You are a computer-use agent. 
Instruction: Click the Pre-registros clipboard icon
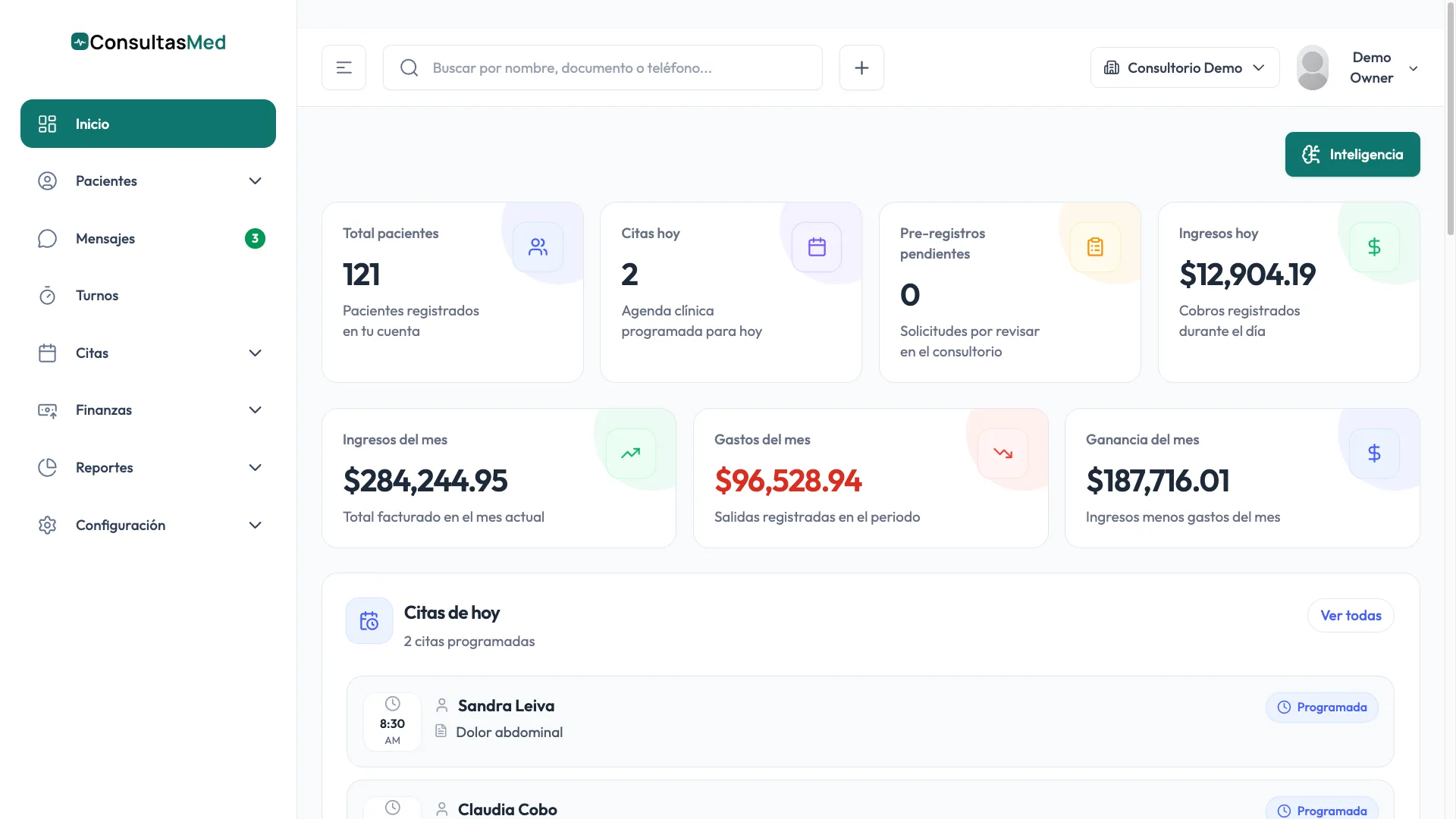(1095, 247)
